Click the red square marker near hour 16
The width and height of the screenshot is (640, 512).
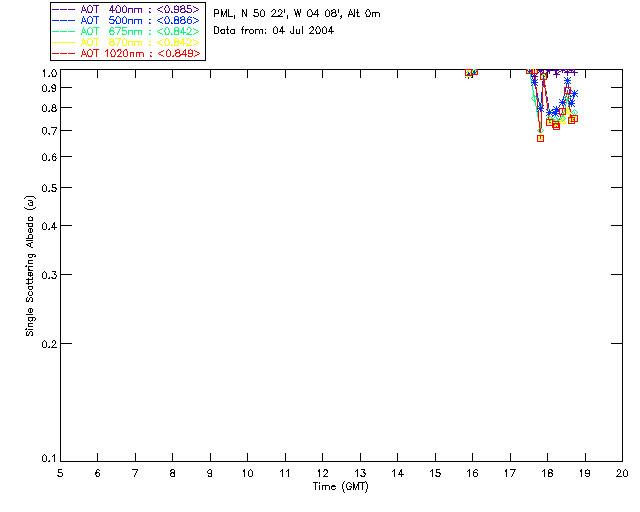469,73
